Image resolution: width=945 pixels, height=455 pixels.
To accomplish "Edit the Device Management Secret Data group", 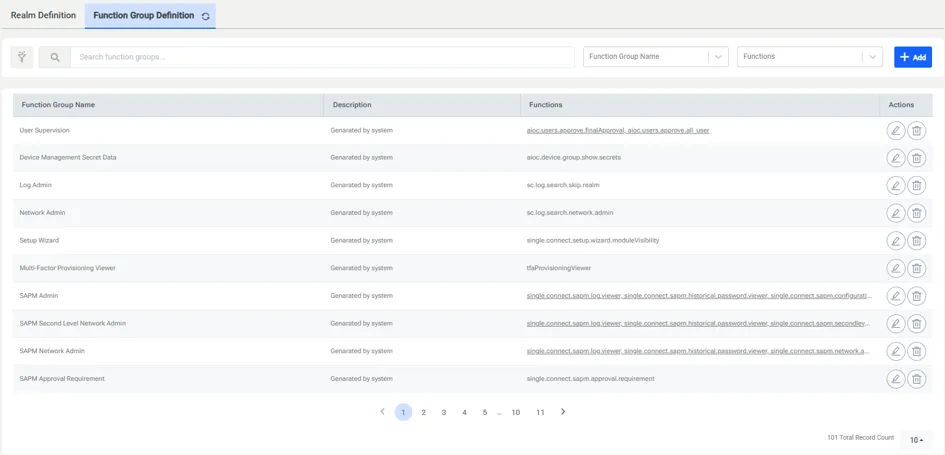I will 896,158.
